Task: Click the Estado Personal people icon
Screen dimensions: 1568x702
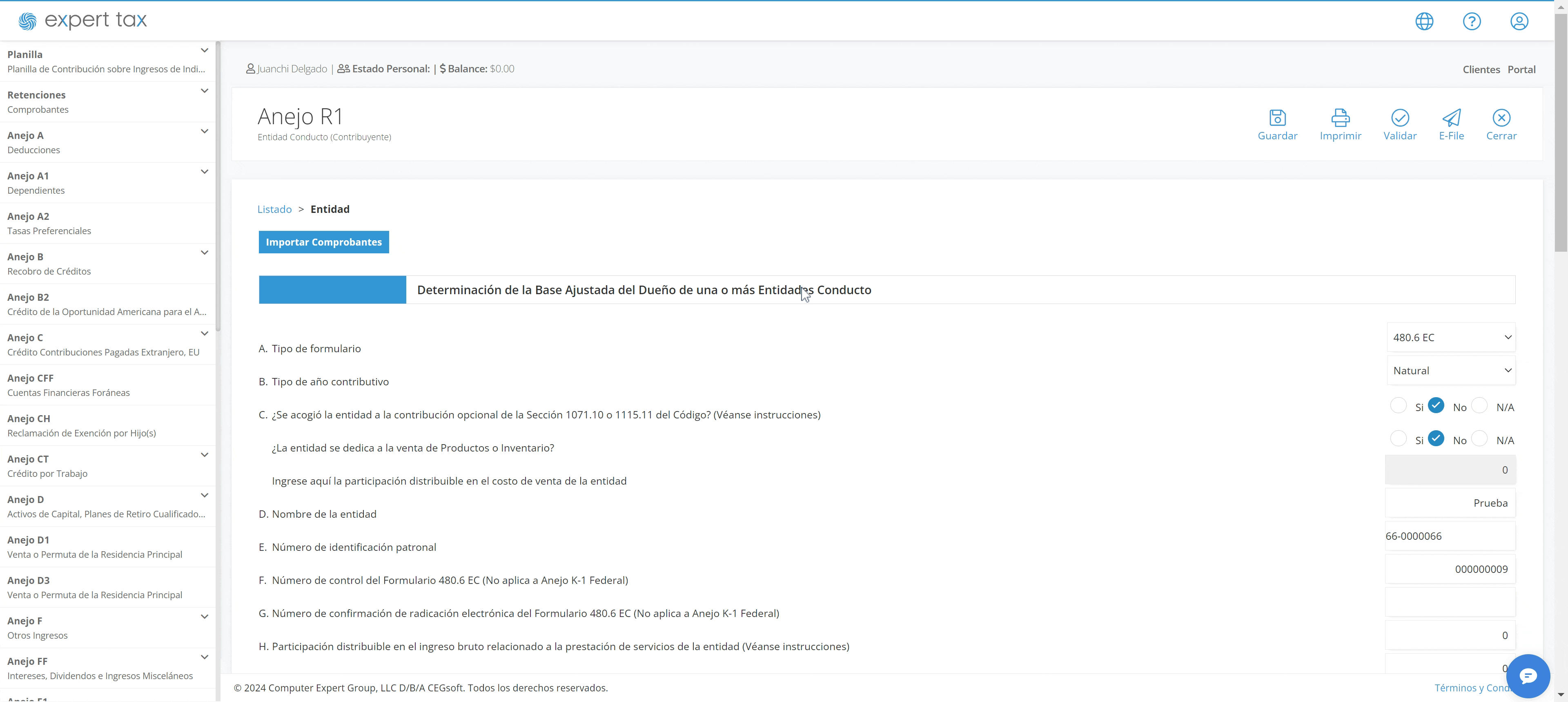Action: [x=343, y=69]
